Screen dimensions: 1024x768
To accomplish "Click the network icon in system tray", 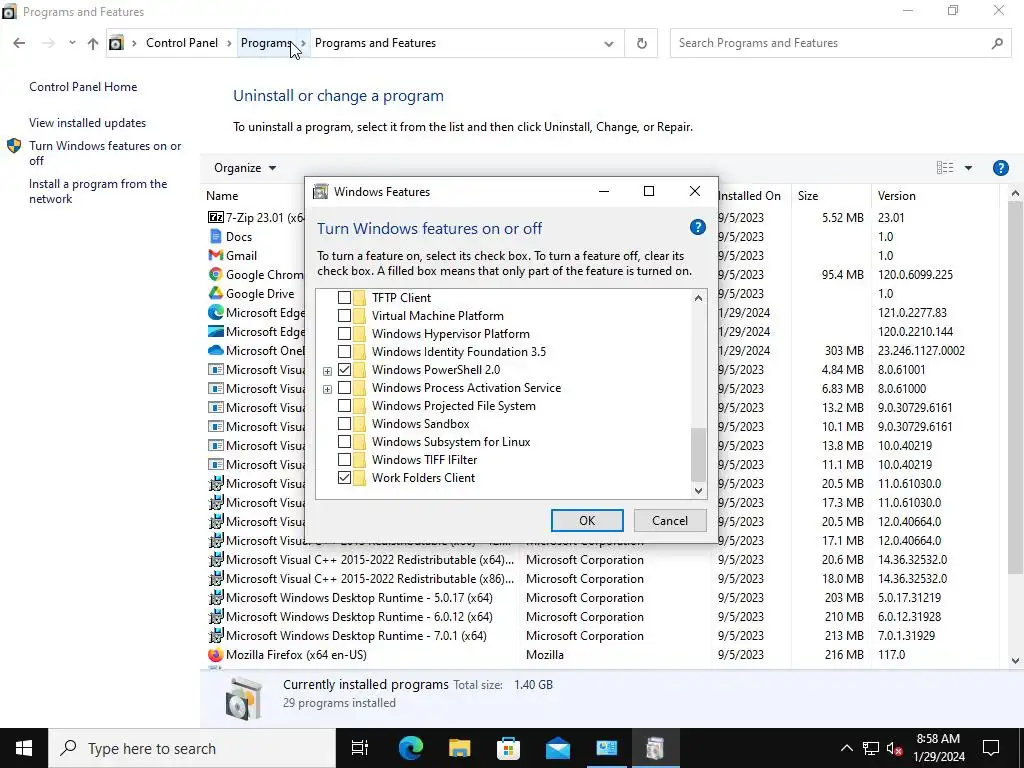I will point(871,748).
